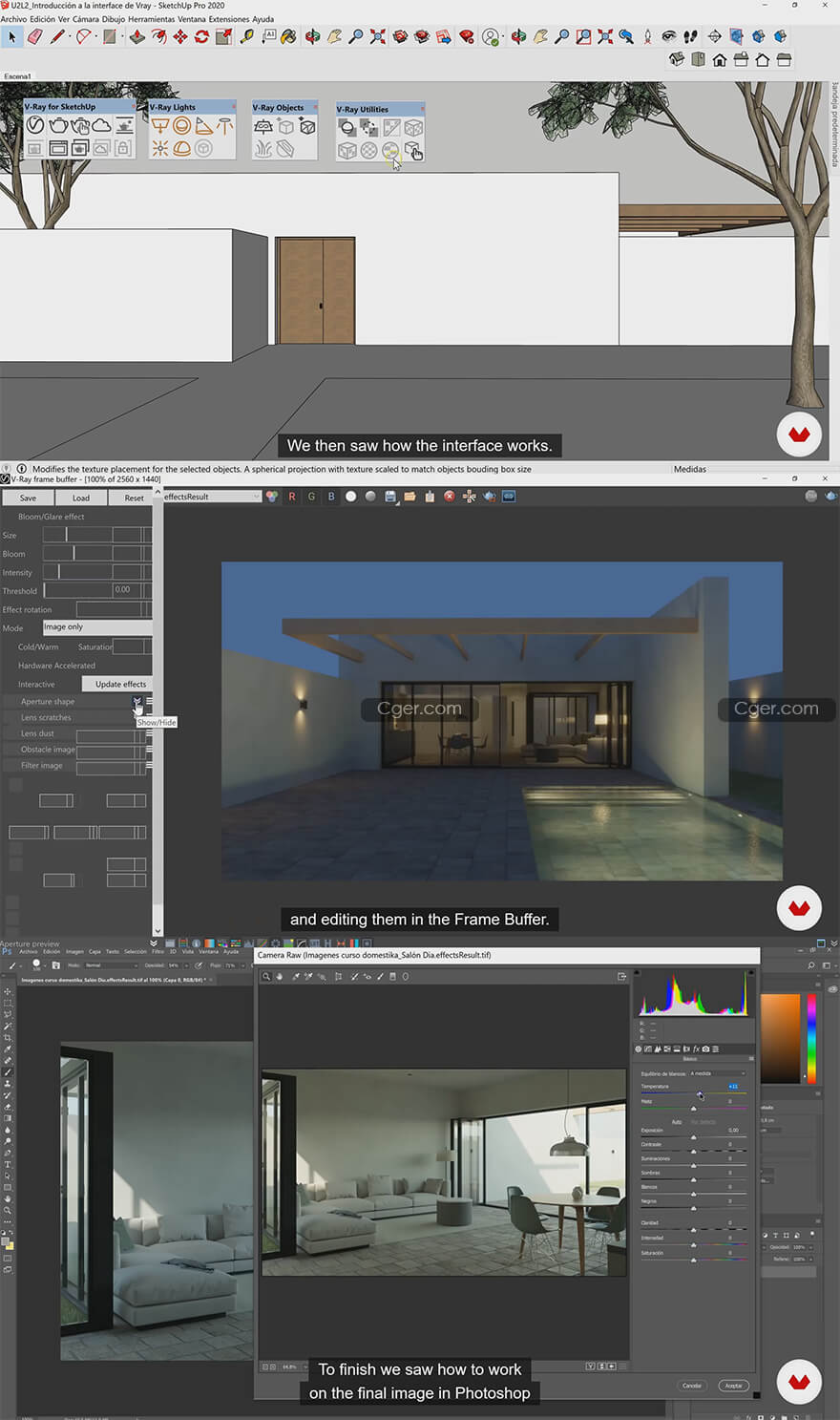This screenshot has height=1420, width=840.
Task: Add a V-Ray omni light
Action: click(159, 148)
